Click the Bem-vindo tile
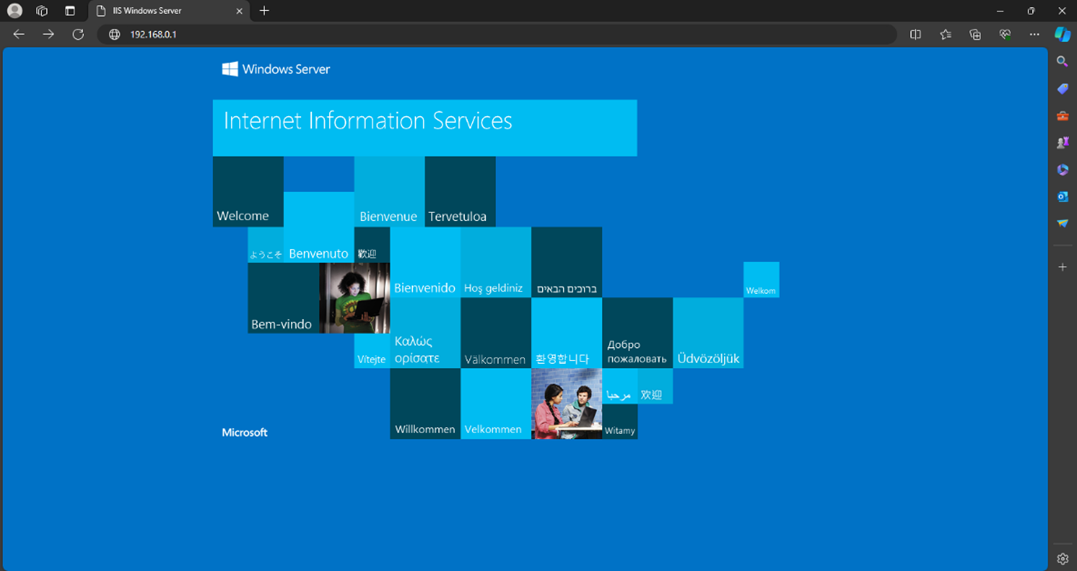This screenshot has width=1077, height=571. tap(283, 298)
